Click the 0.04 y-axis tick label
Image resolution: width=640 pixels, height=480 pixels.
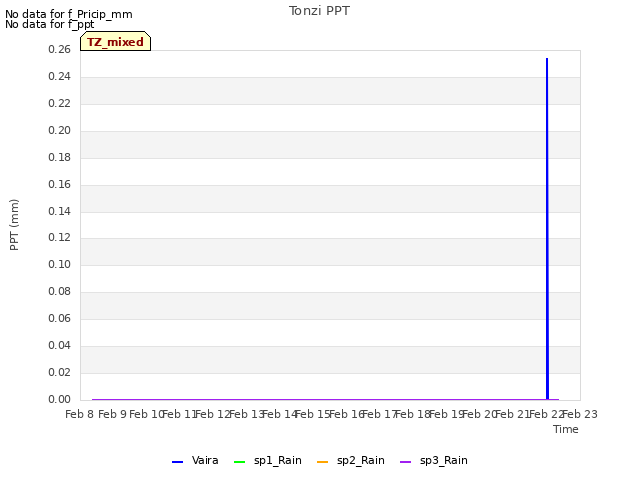[x=60, y=345]
